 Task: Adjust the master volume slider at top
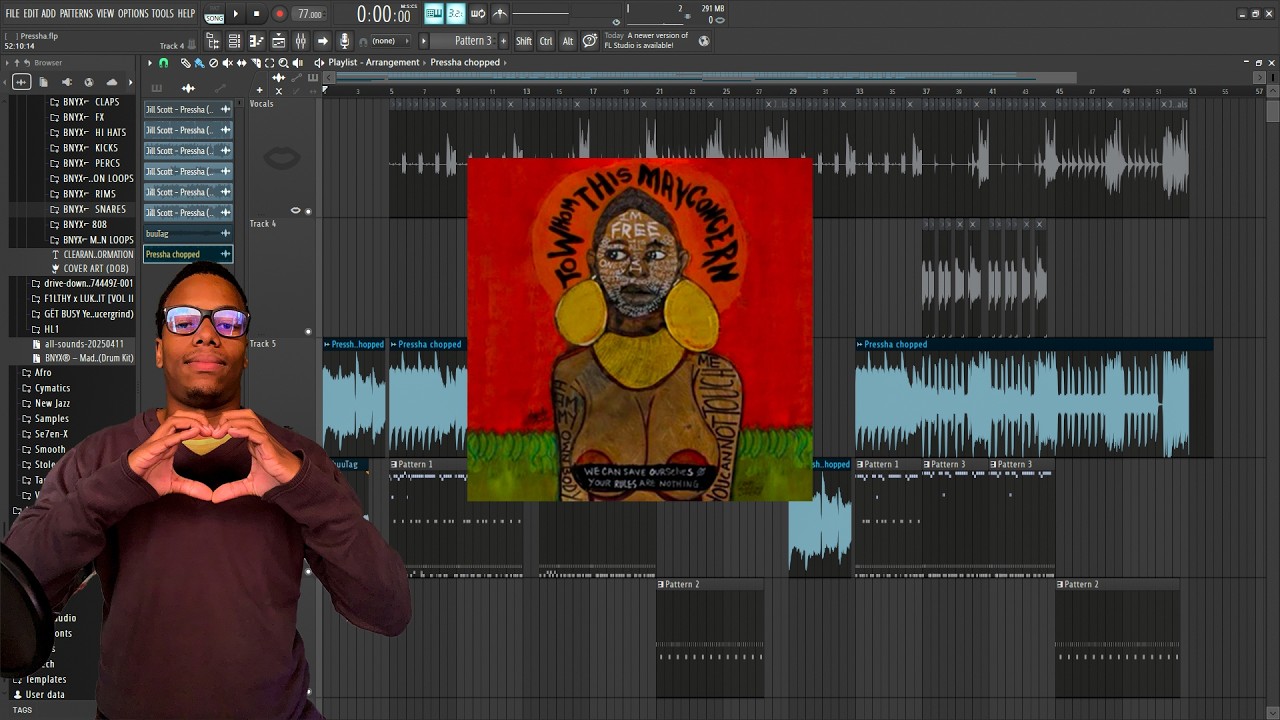click(x=540, y=13)
